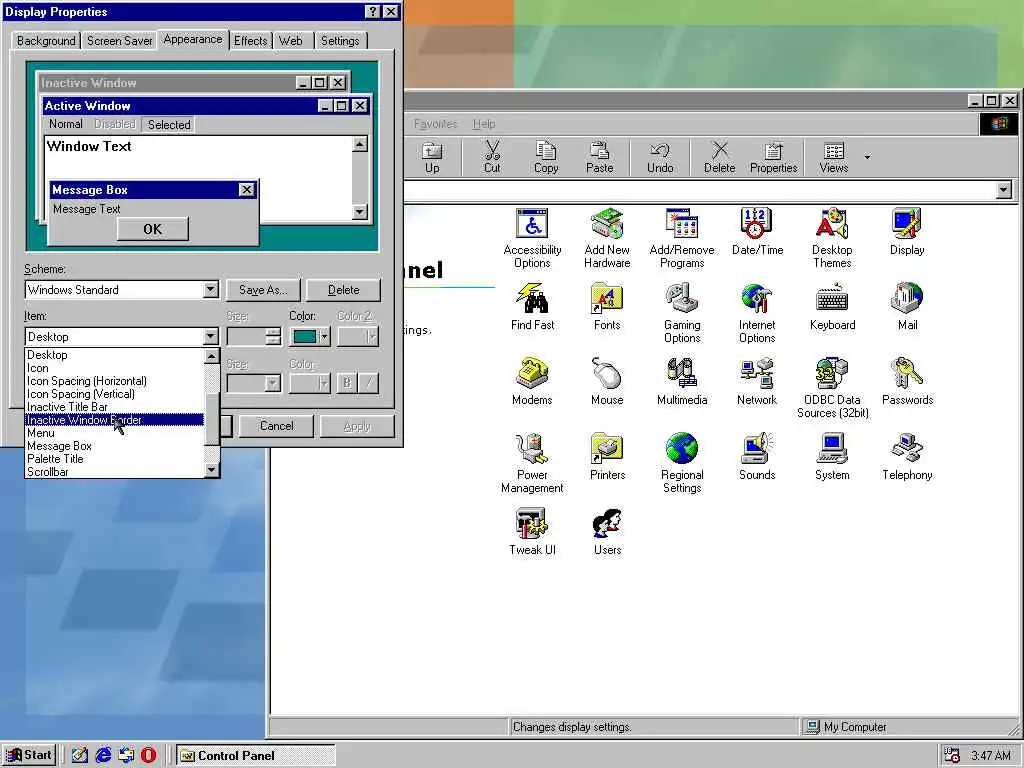
Task: Open the System icon
Action: point(832,457)
